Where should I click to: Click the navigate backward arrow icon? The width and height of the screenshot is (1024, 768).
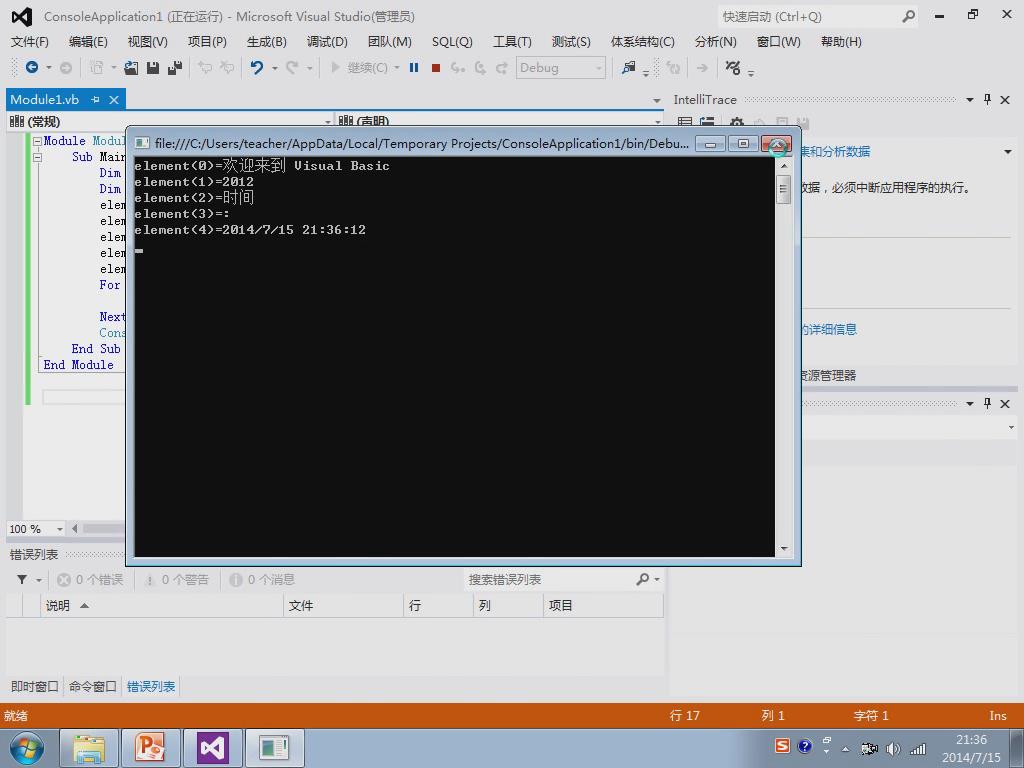pyautogui.click(x=31, y=67)
